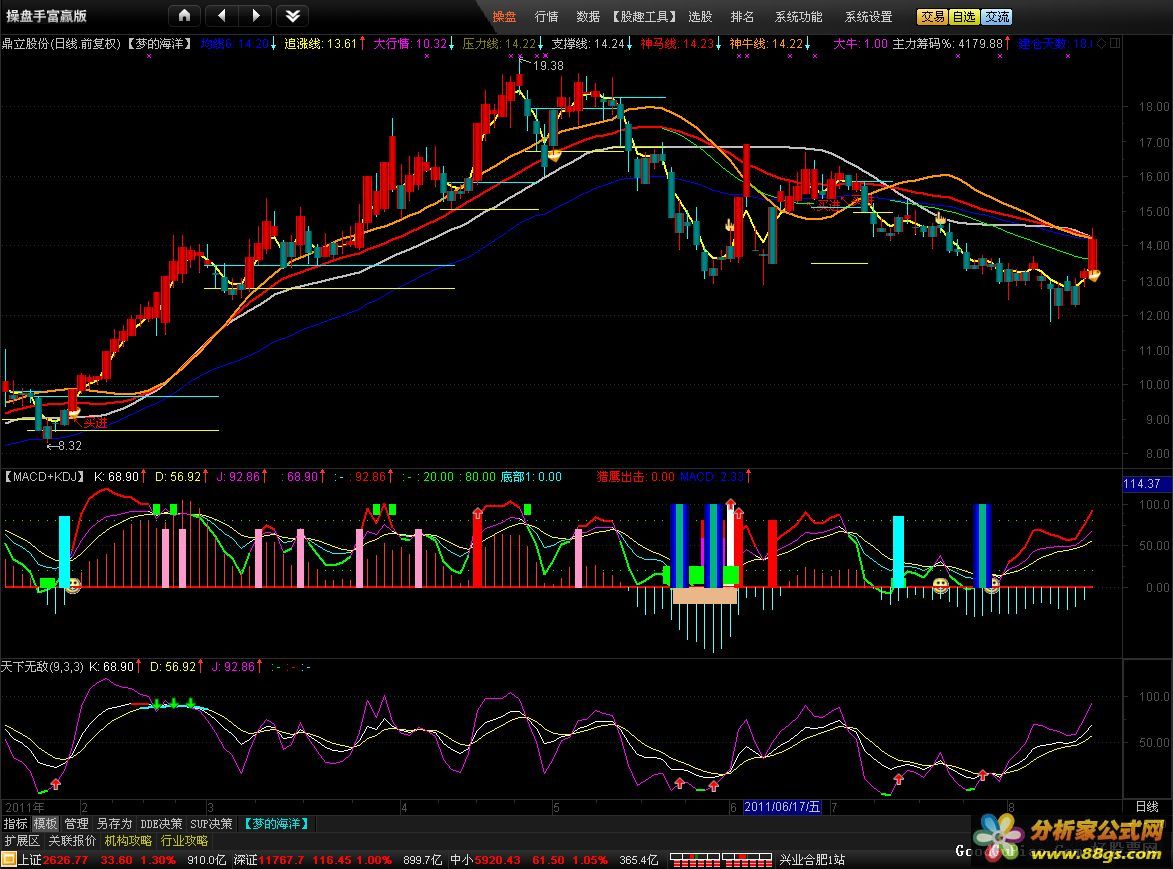
Task: Click the 猎鹰出击: 0.00 indicator label
Action: [635, 476]
